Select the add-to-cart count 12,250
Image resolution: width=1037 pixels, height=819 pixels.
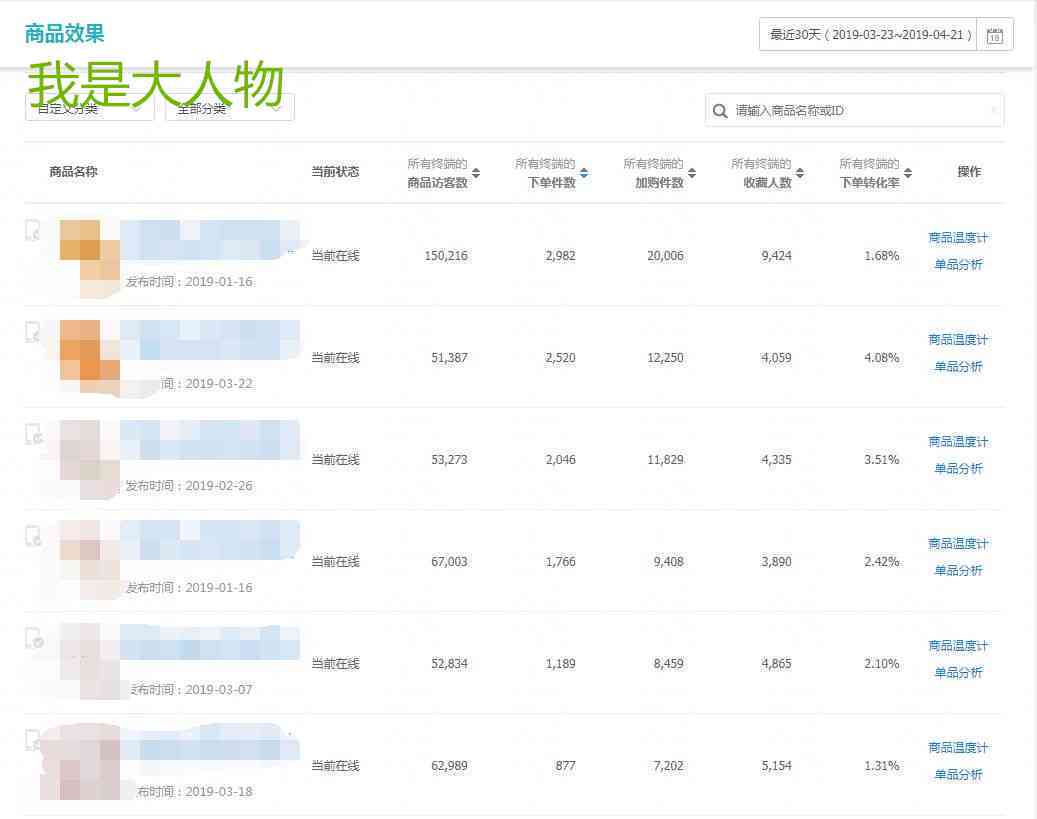[665, 358]
